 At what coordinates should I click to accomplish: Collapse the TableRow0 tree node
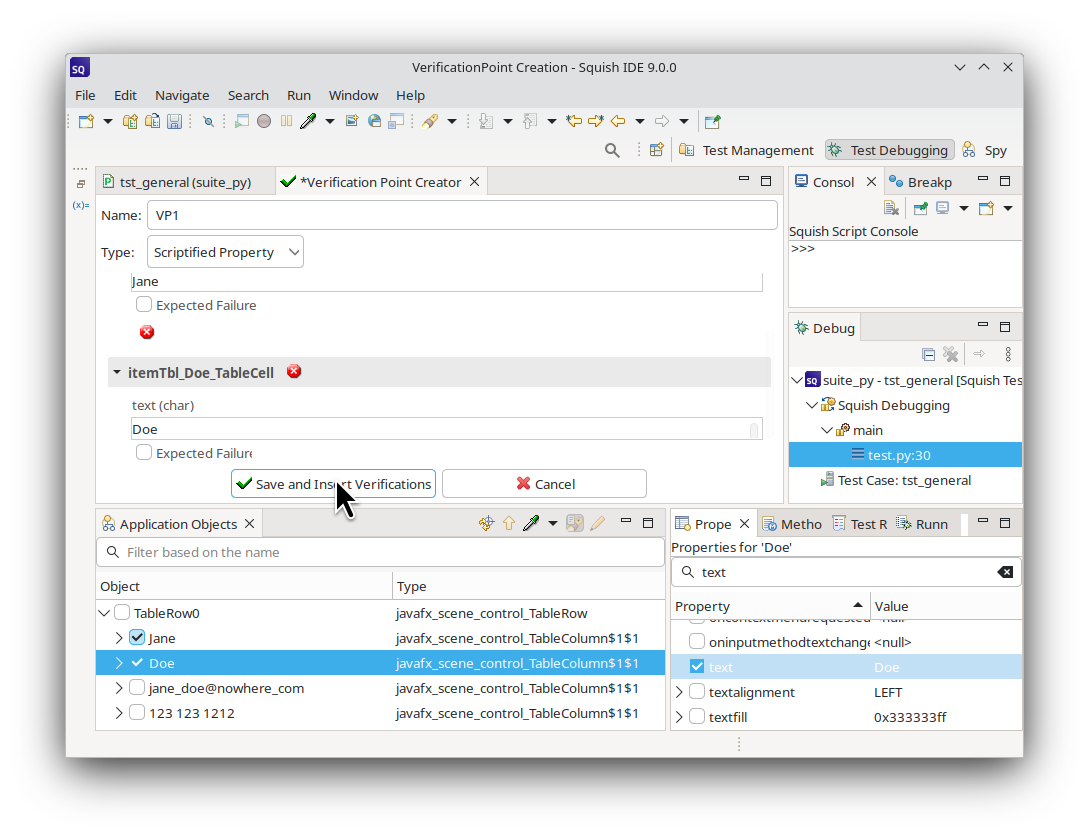coord(104,613)
